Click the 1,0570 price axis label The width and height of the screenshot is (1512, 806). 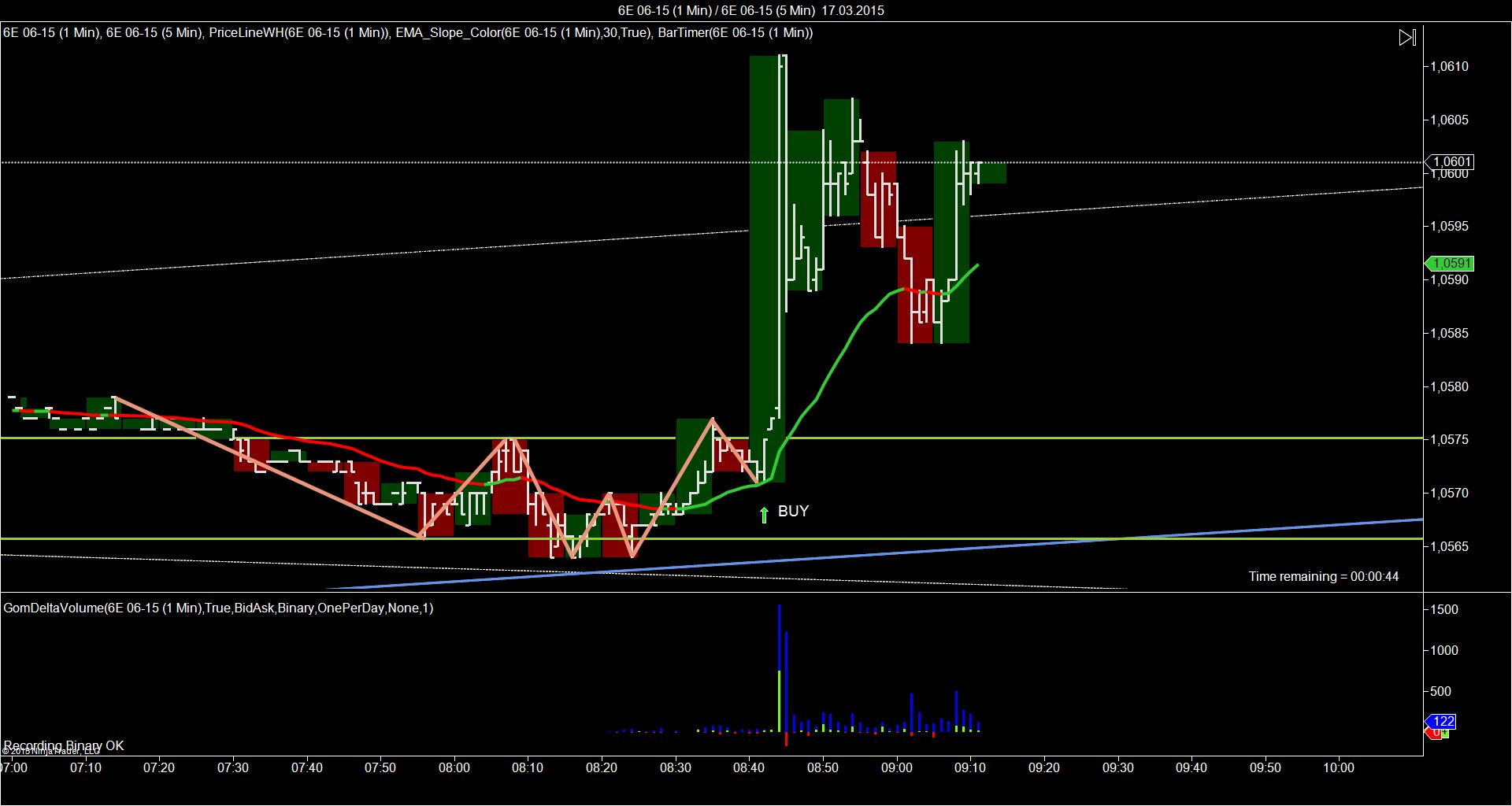[1449, 494]
